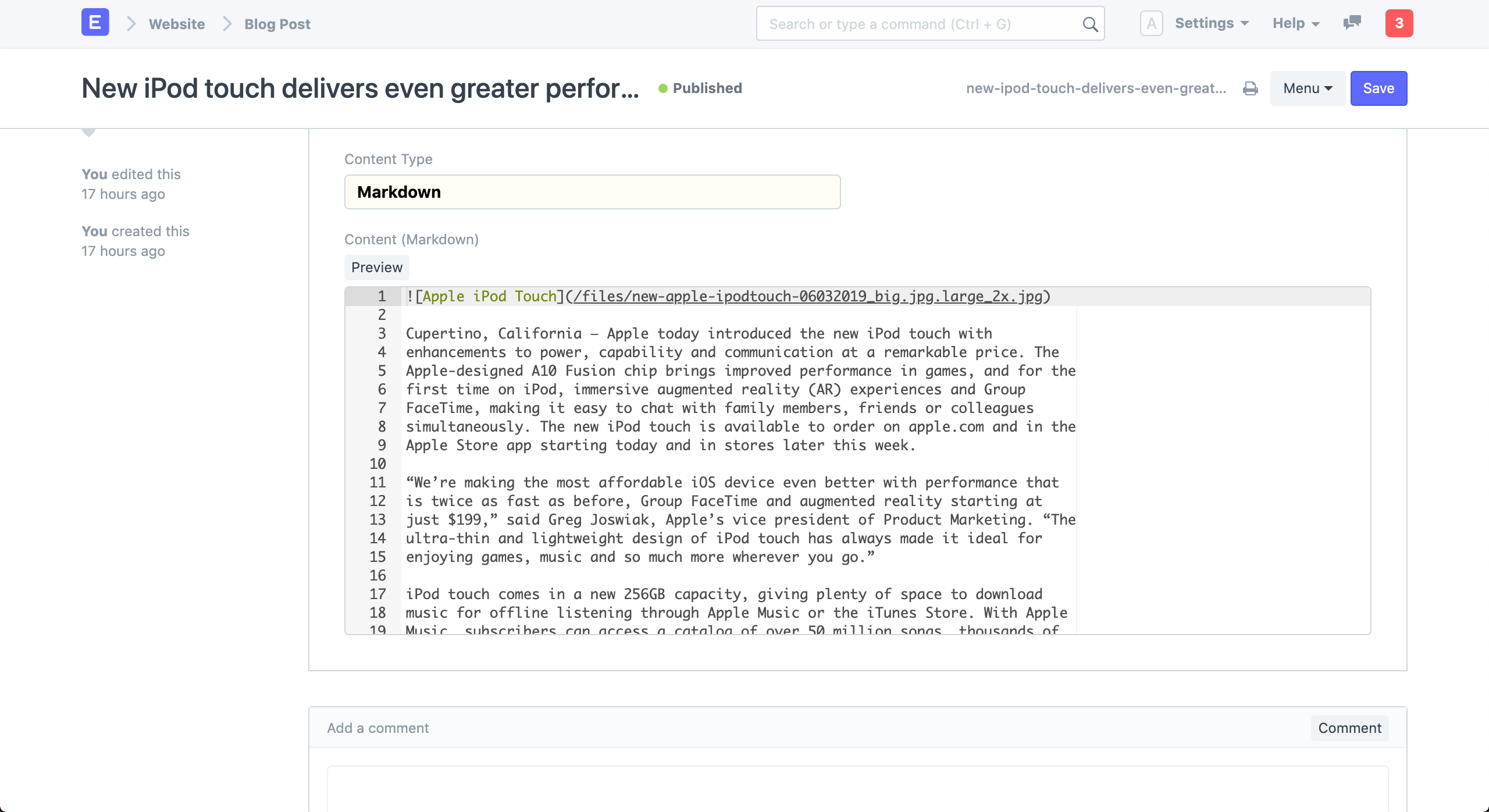The width and height of the screenshot is (1489, 812).
Task: Open the Menu dropdown
Action: click(1307, 88)
